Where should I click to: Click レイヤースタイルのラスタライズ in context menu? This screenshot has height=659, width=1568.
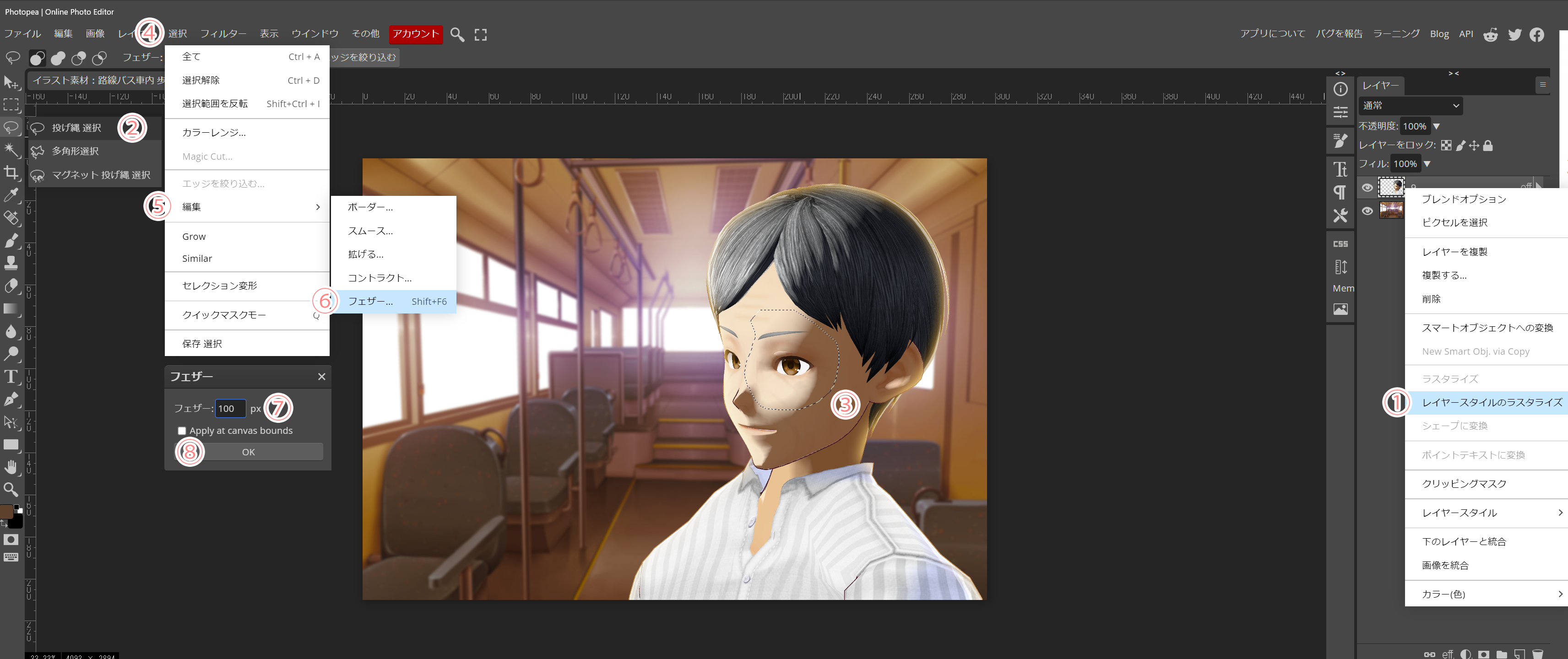pos(1491,402)
